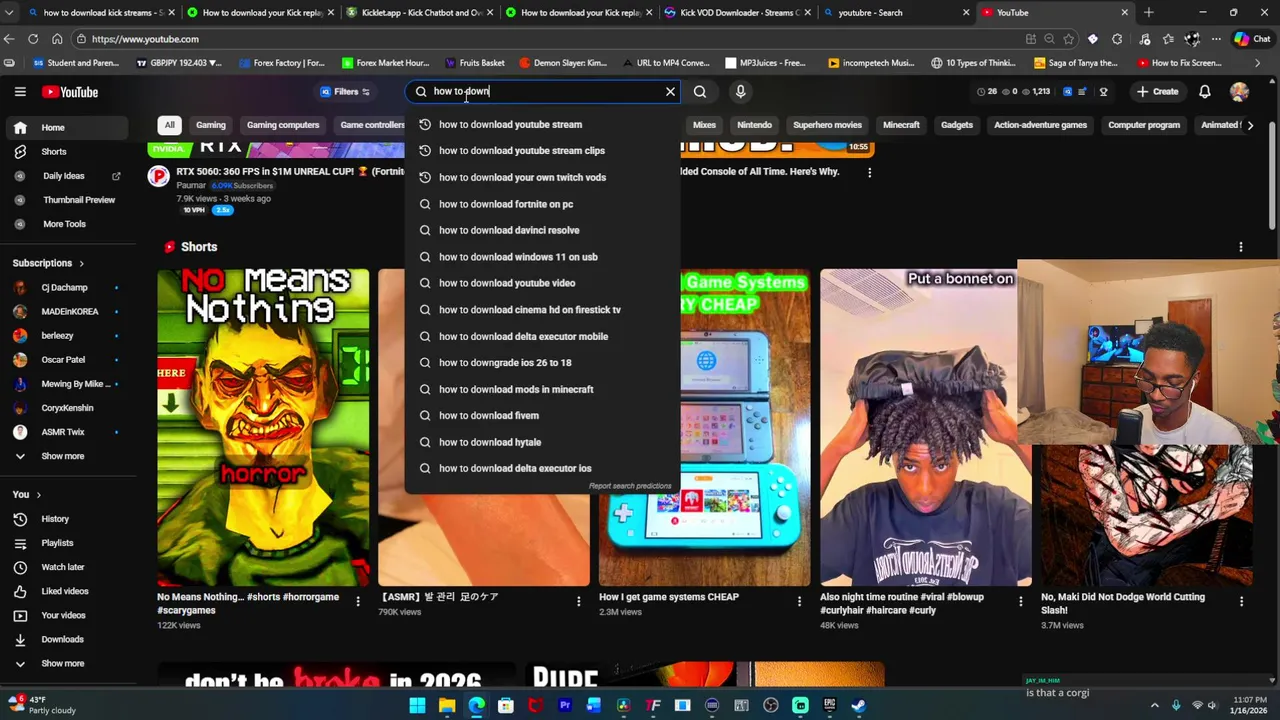Reload the page with refresh icon
The height and width of the screenshot is (720, 1280).
click(33, 39)
